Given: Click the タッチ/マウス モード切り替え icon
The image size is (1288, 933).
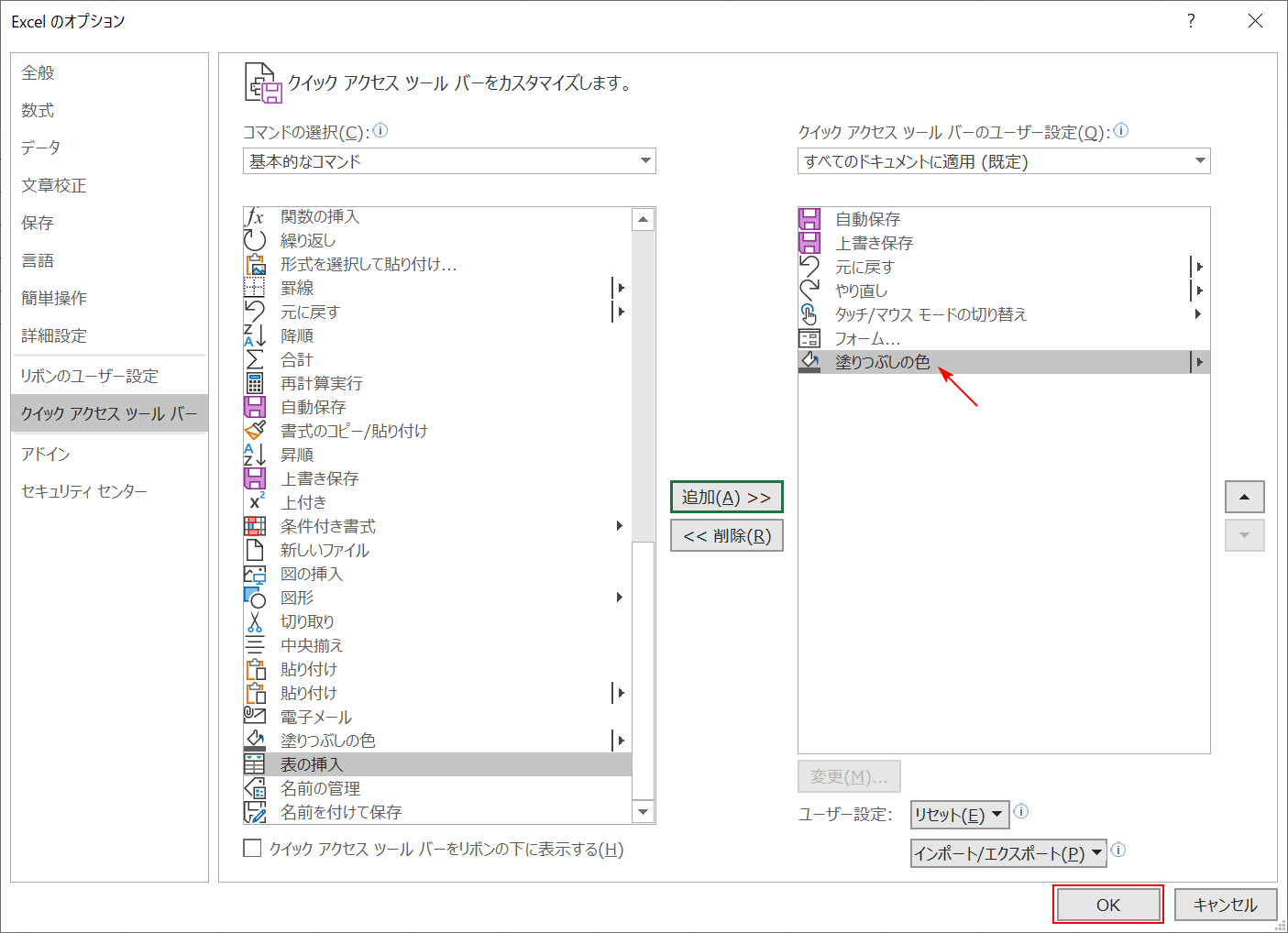Looking at the screenshot, I should (810, 313).
